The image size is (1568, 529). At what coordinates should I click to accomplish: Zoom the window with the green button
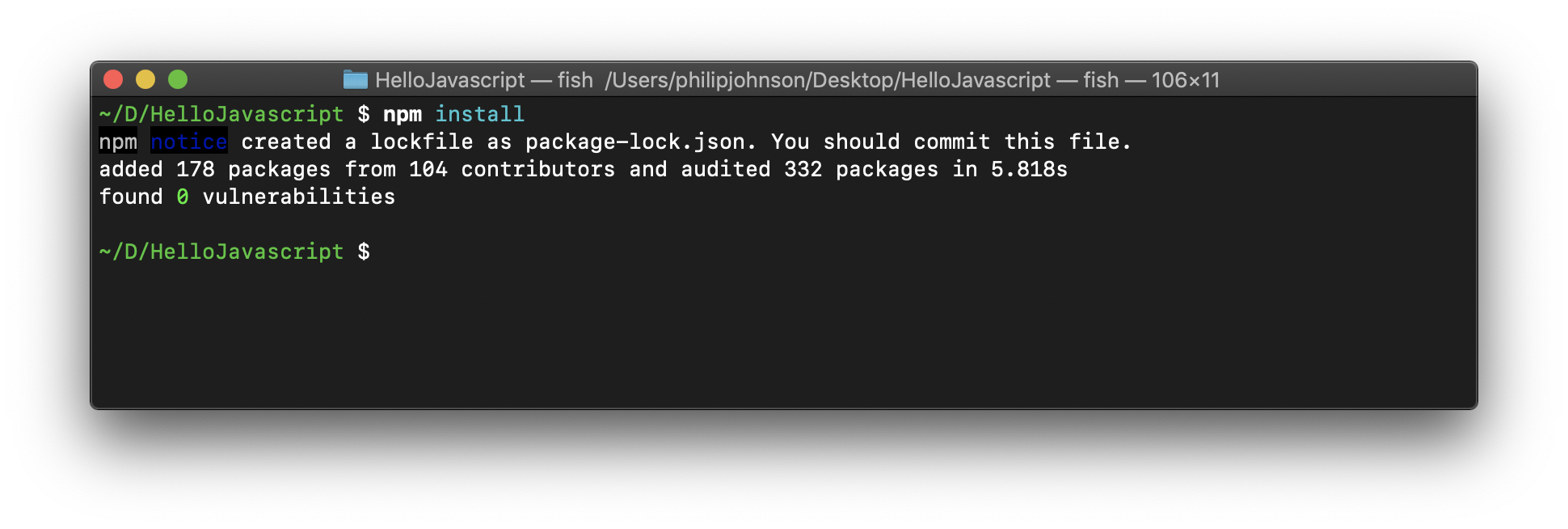(178, 79)
